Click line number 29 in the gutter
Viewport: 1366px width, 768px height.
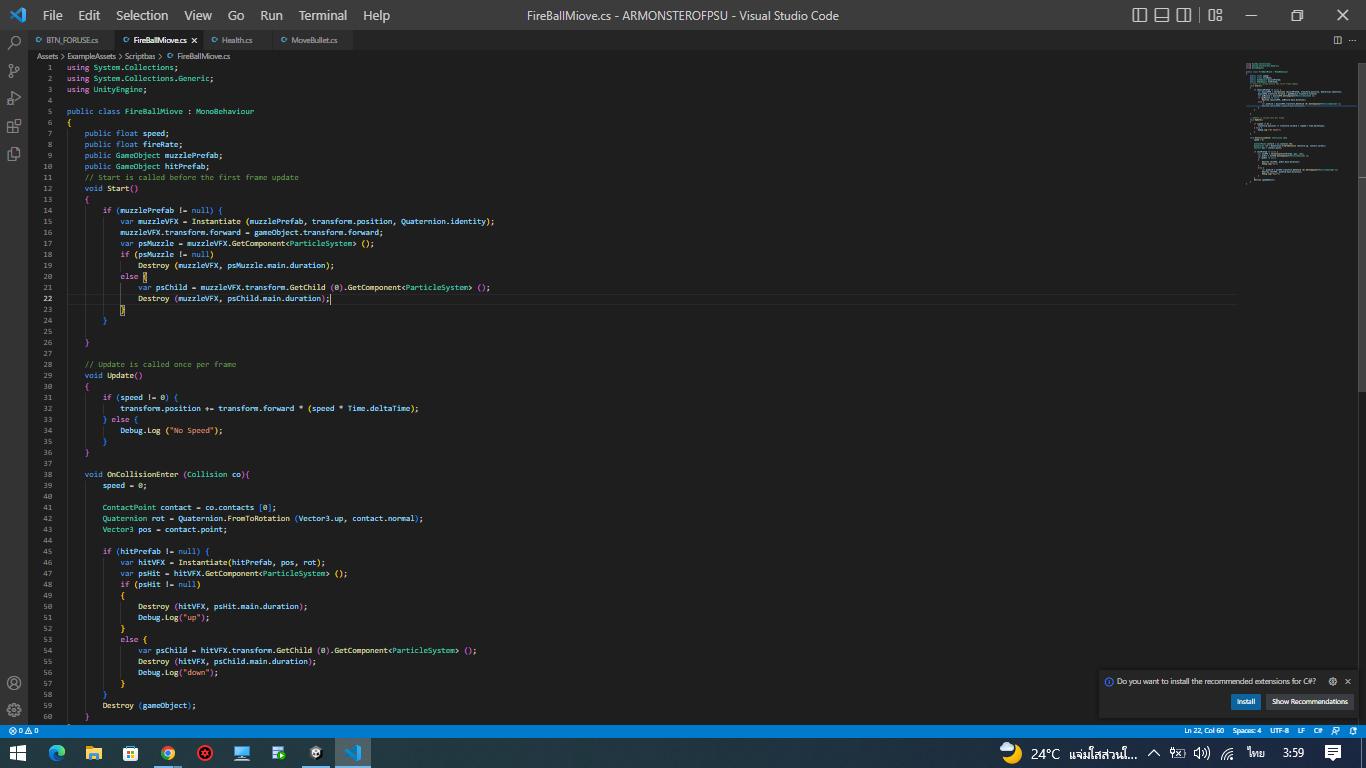pyautogui.click(x=48, y=376)
